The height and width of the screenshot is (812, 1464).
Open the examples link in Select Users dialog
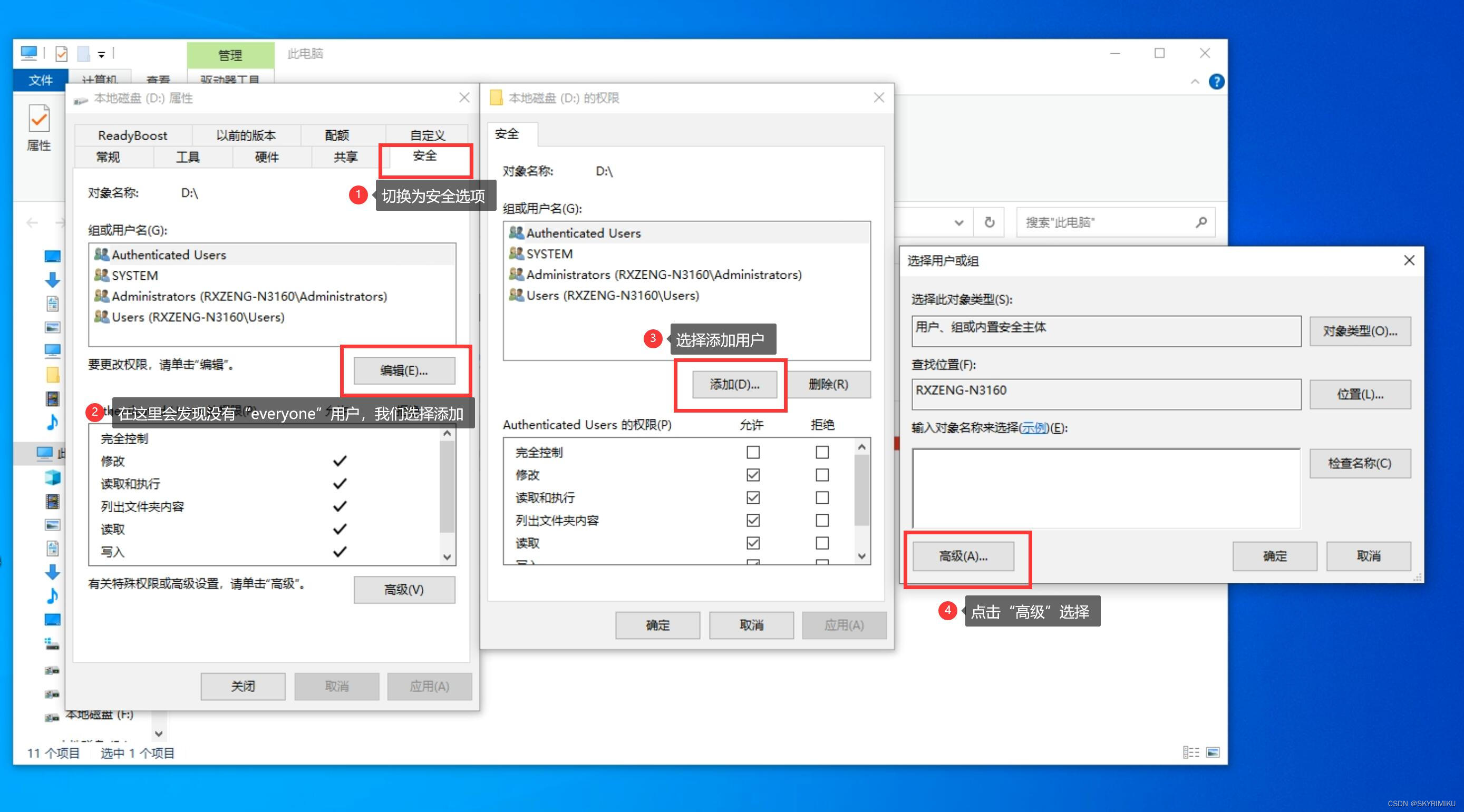click(x=1034, y=428)
